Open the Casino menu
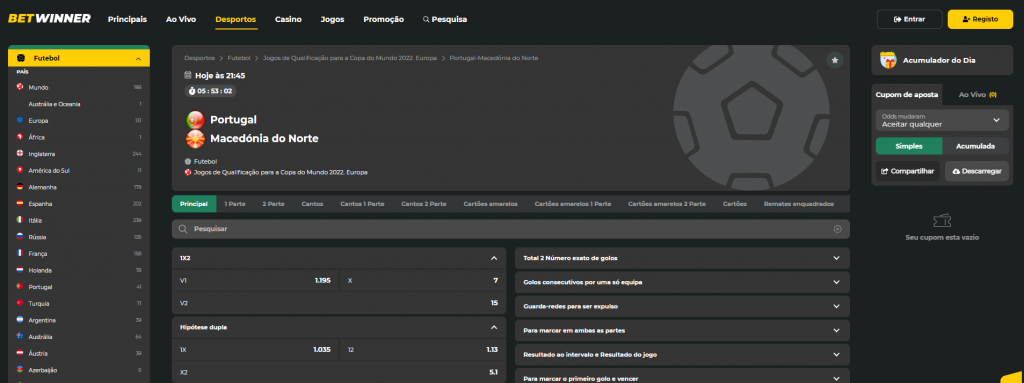The image size is (1024, 383). click(x=288, y=20)
